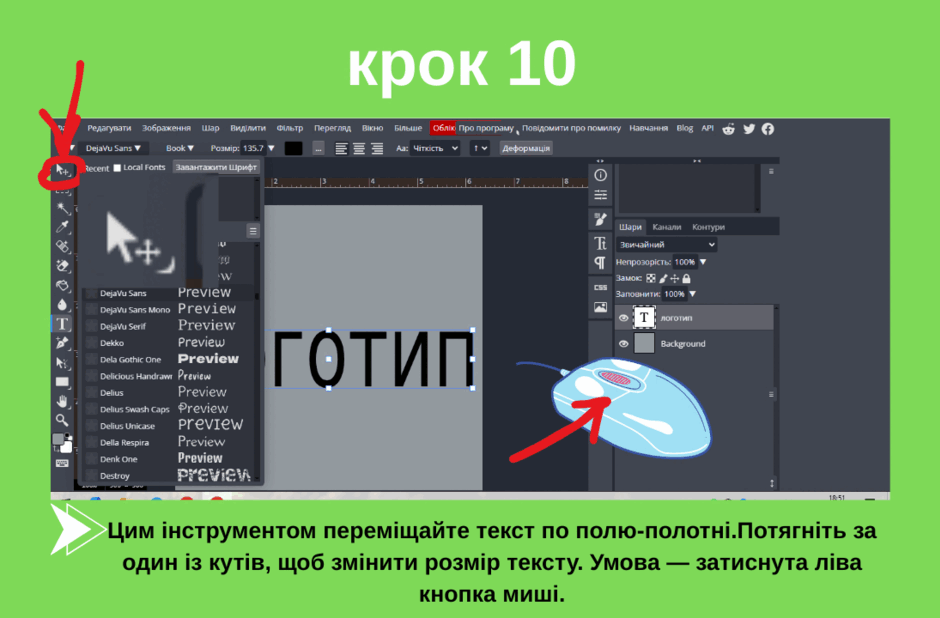Favorite the Delius font star box
940x618 pixels.
pos(92,393)
